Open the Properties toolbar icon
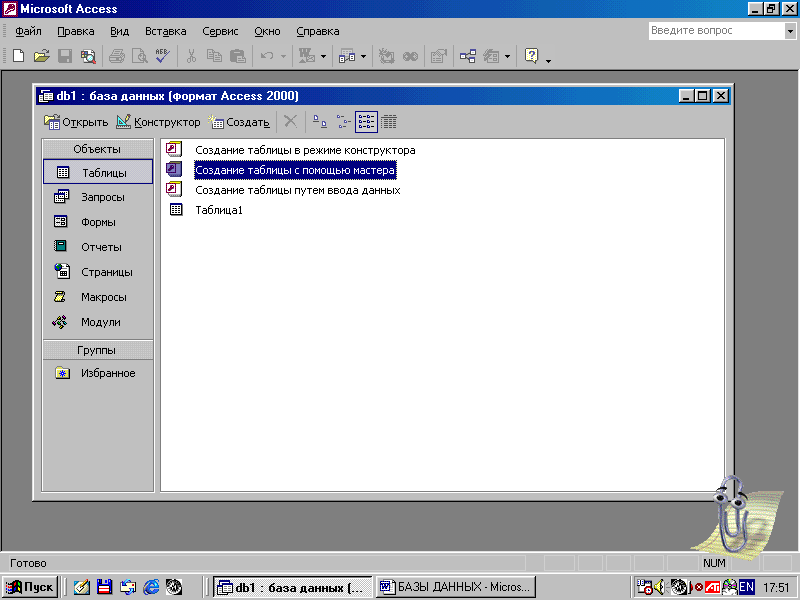This screenshot has width=800, height=600. tap(439, 56)
